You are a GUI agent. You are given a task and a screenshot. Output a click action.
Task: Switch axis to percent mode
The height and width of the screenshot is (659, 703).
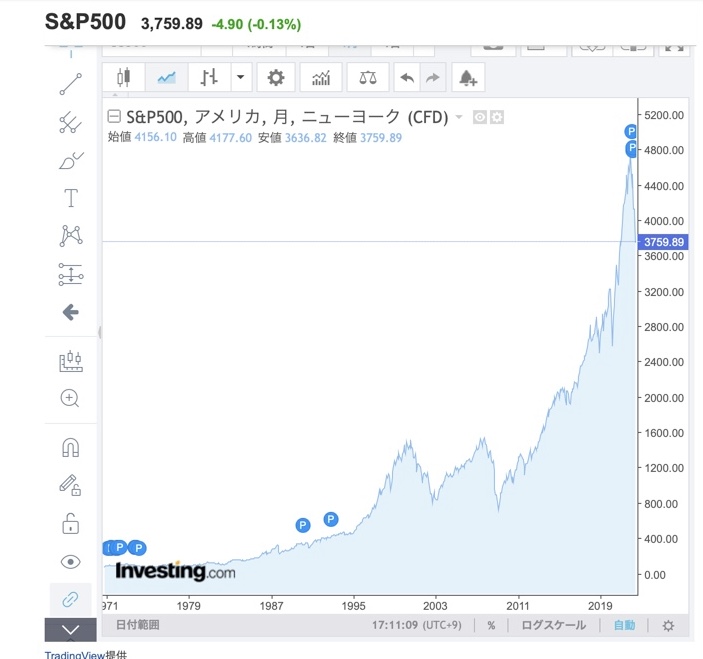(491, 625)
